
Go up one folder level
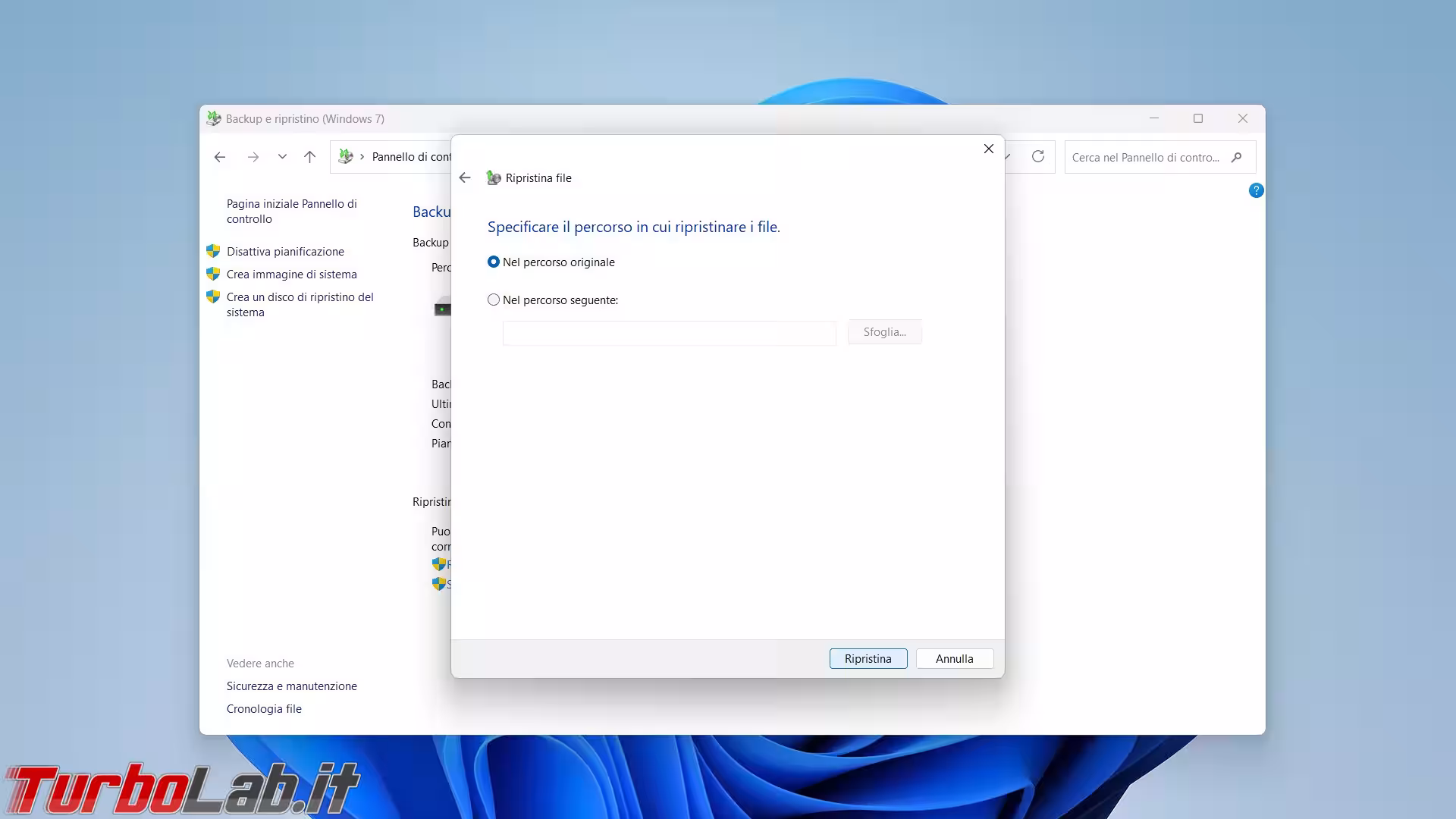coord(309,157)
